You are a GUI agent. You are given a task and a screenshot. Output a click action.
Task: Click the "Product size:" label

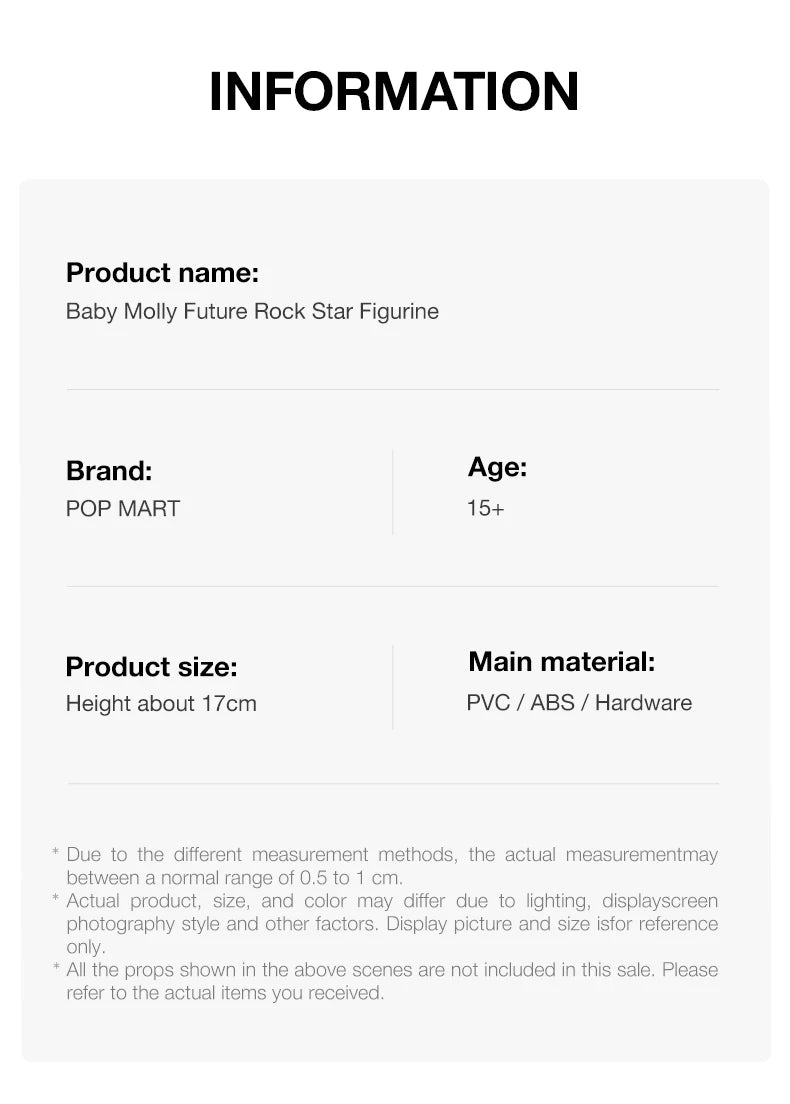pyautogui.click(x=151, y=666)
